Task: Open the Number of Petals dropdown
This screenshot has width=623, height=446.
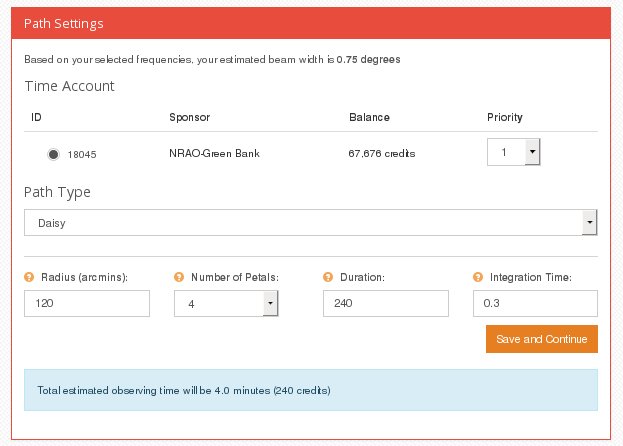Action: pos(226,303)
